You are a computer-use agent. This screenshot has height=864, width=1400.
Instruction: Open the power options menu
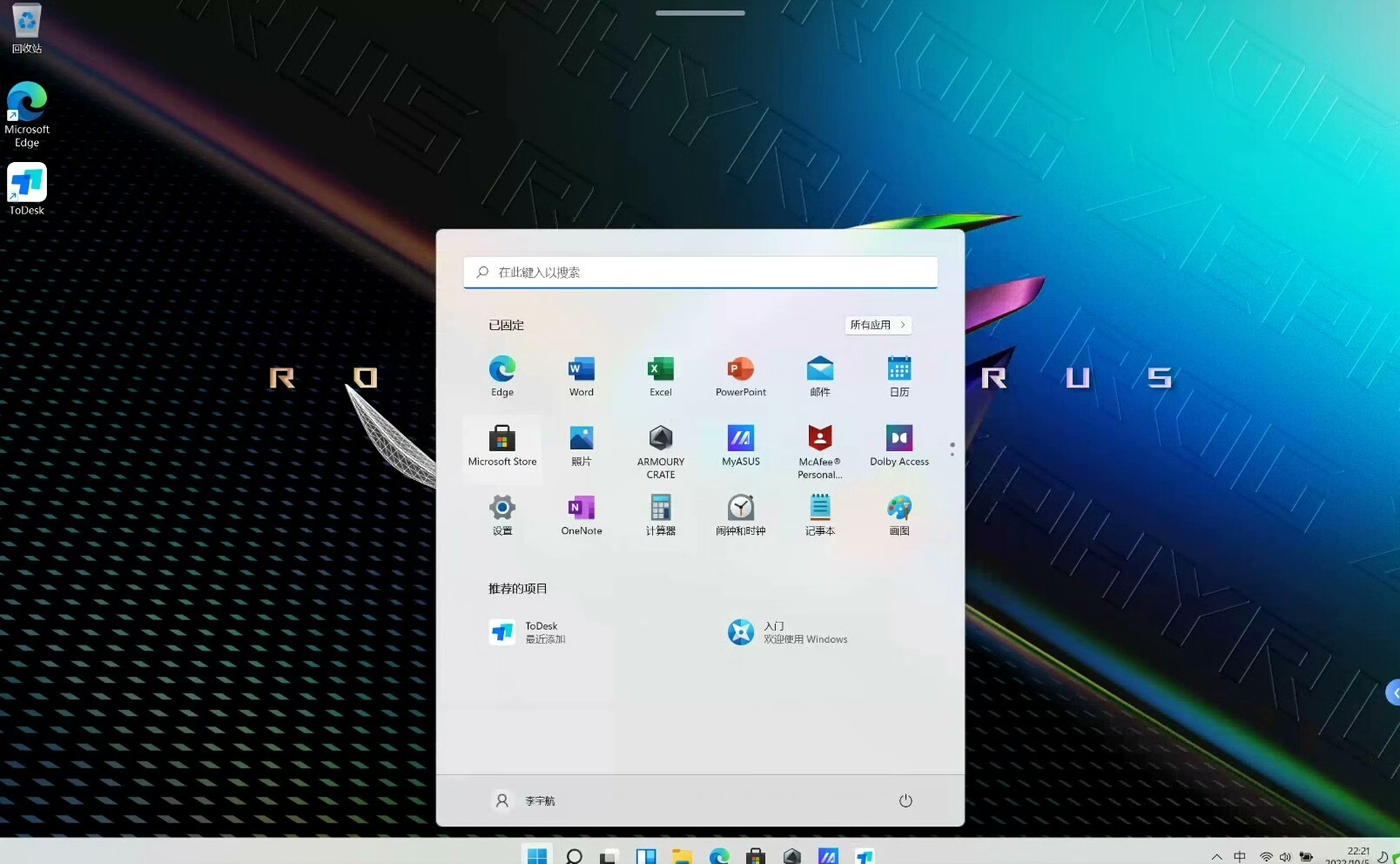click(905, 800)
